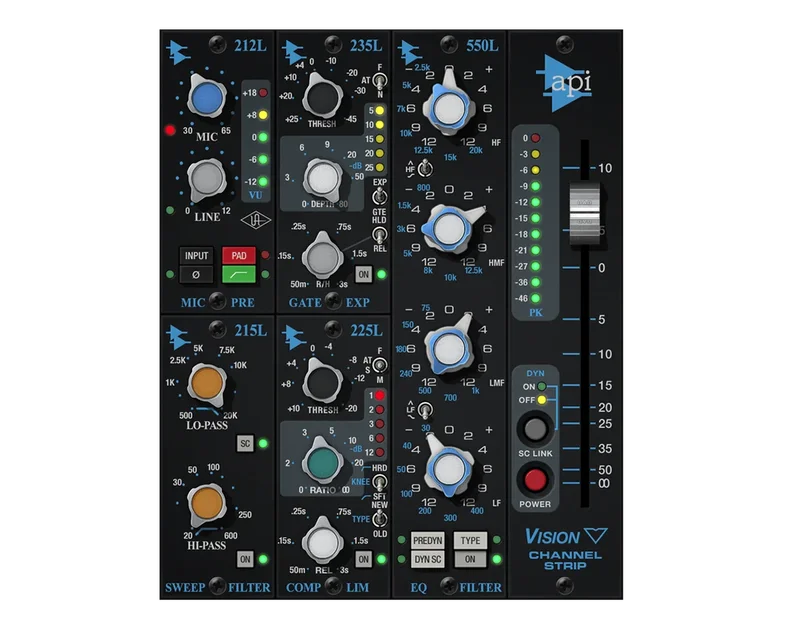The image size is (800, 628).
Task: Click the EQ TYPE button
Action: point(470,541)
